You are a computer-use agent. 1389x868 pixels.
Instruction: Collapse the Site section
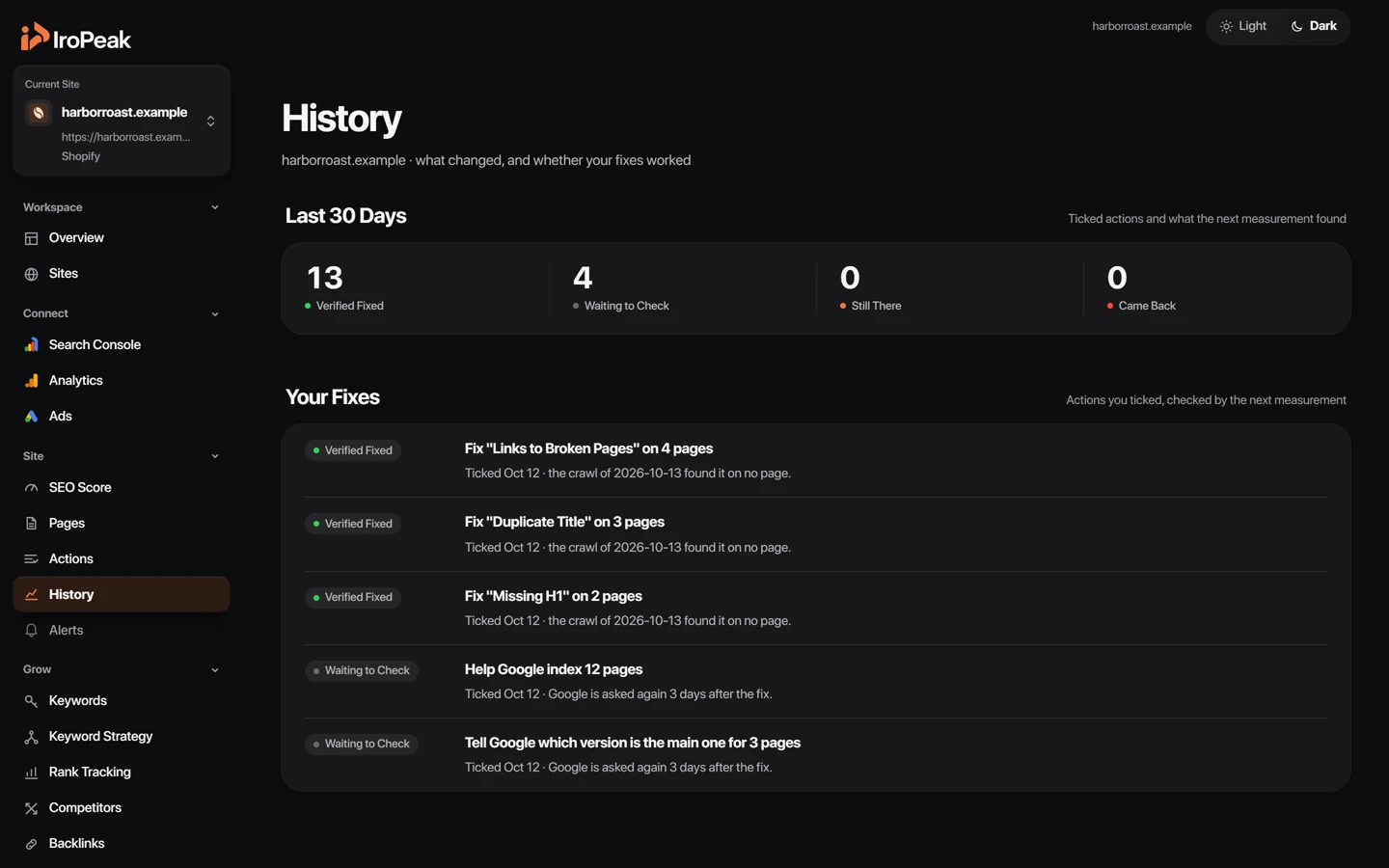coord(215,456)
